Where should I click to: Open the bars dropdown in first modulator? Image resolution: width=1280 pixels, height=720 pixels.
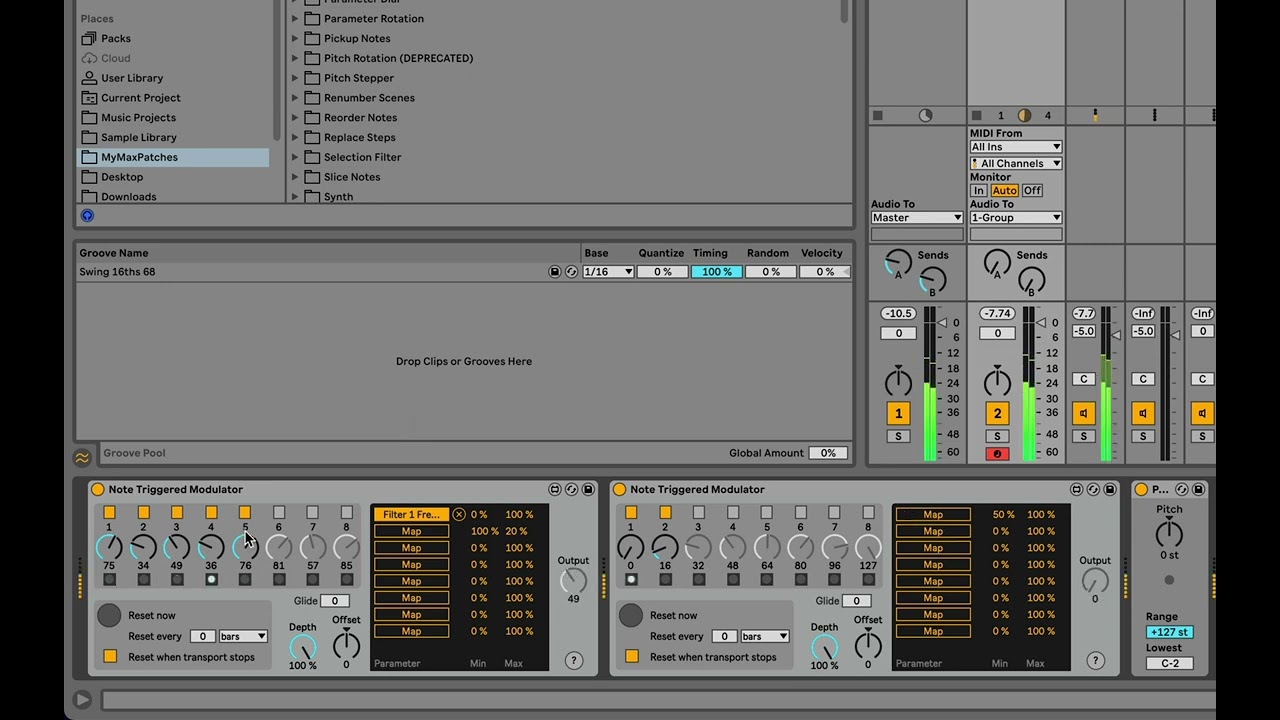click(243, 636)
